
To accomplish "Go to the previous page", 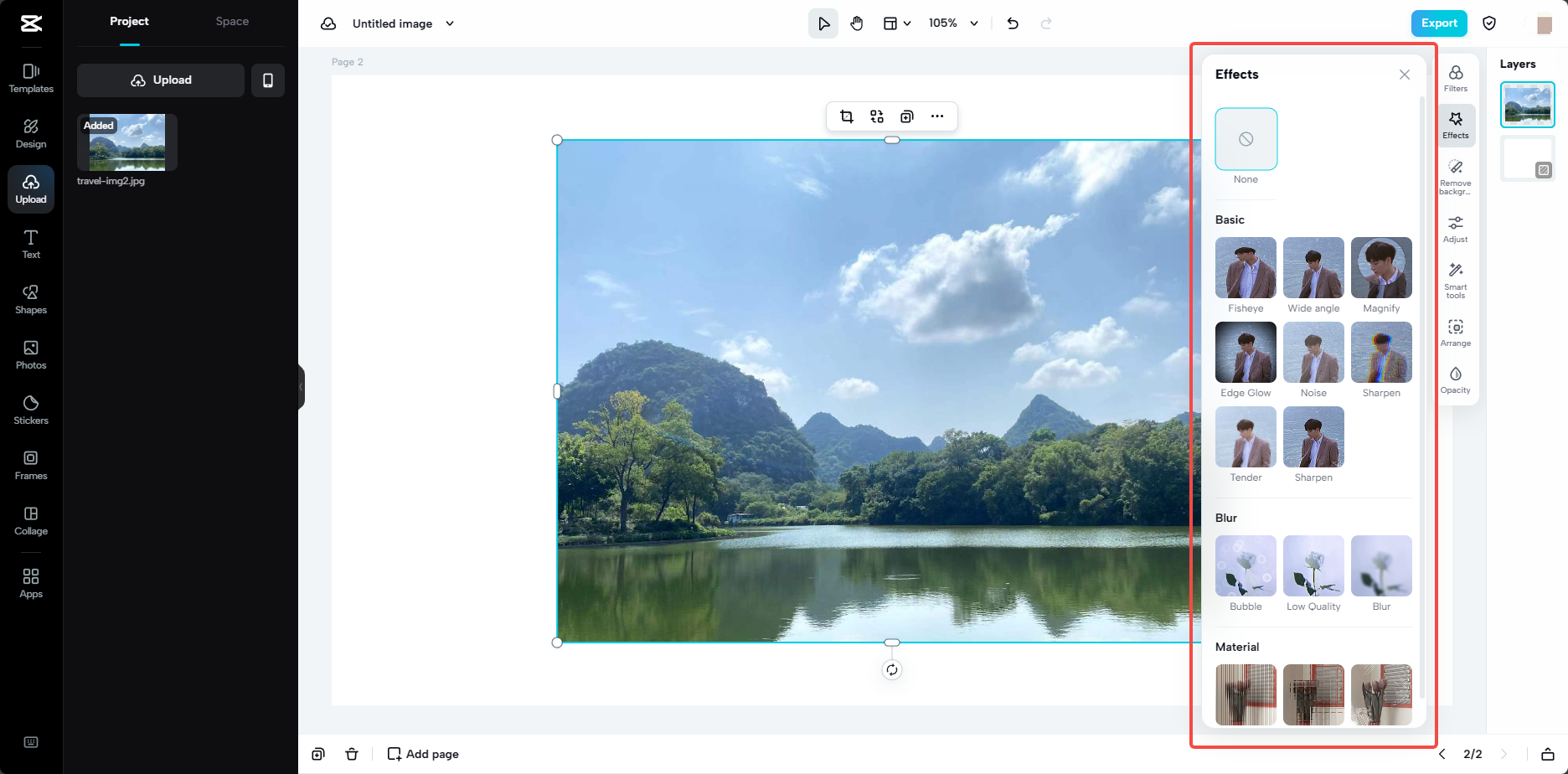I will point(1442,754).
